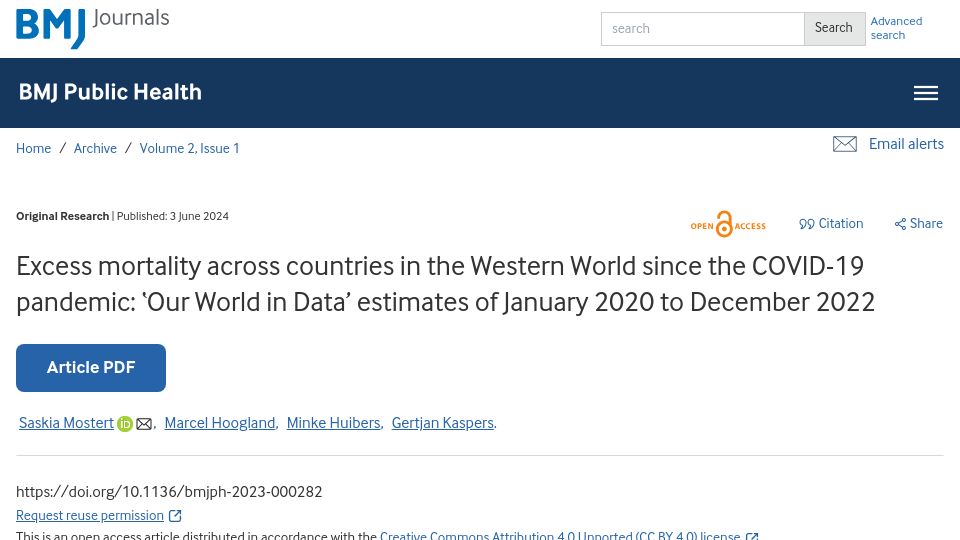Click the email icon beside Saskia Mostert
Image resolution: width=960 pixels, height=540 pixels.
144,424
